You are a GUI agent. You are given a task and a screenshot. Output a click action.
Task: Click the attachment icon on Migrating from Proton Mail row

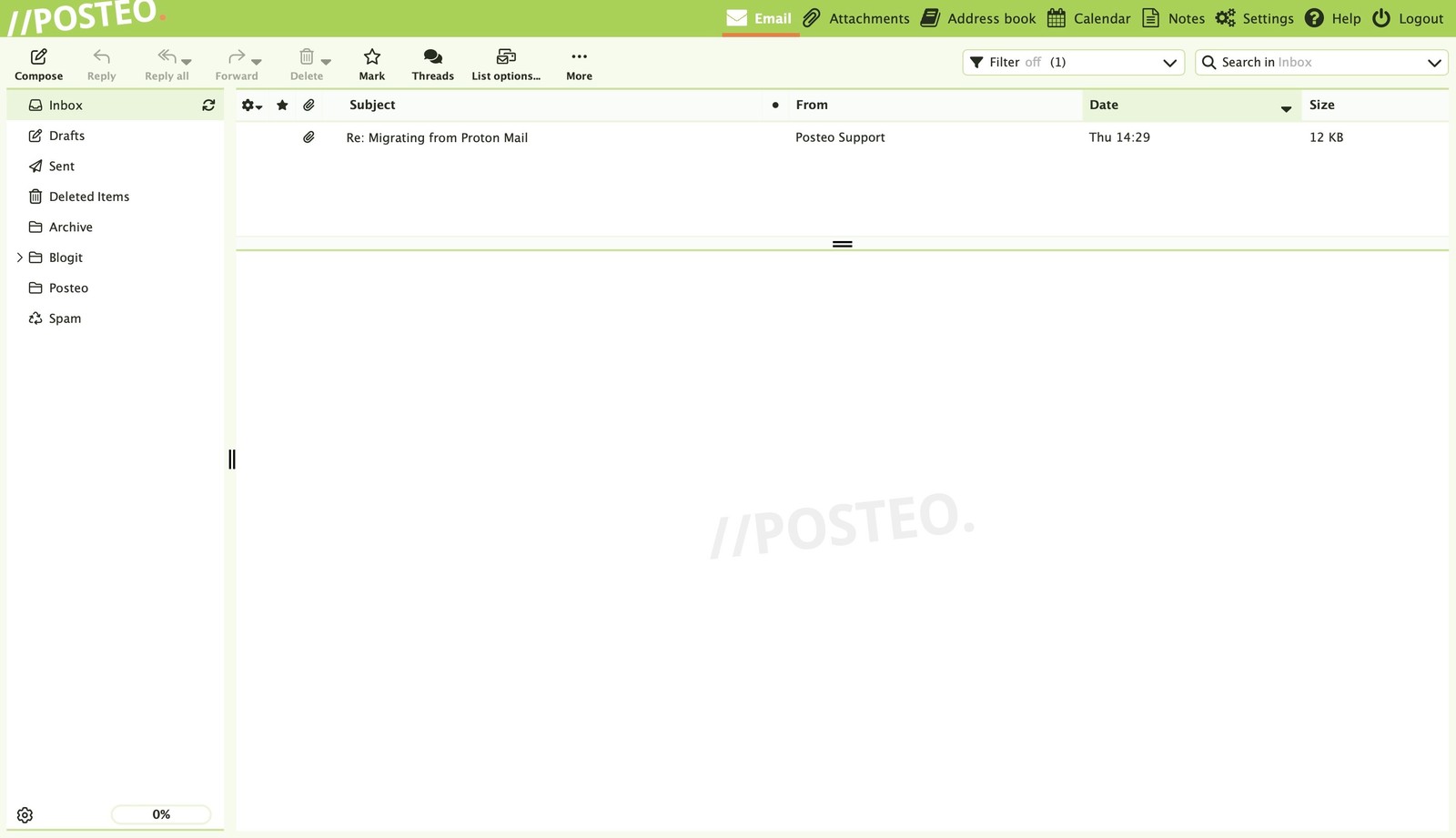click(x=309, y=137)
